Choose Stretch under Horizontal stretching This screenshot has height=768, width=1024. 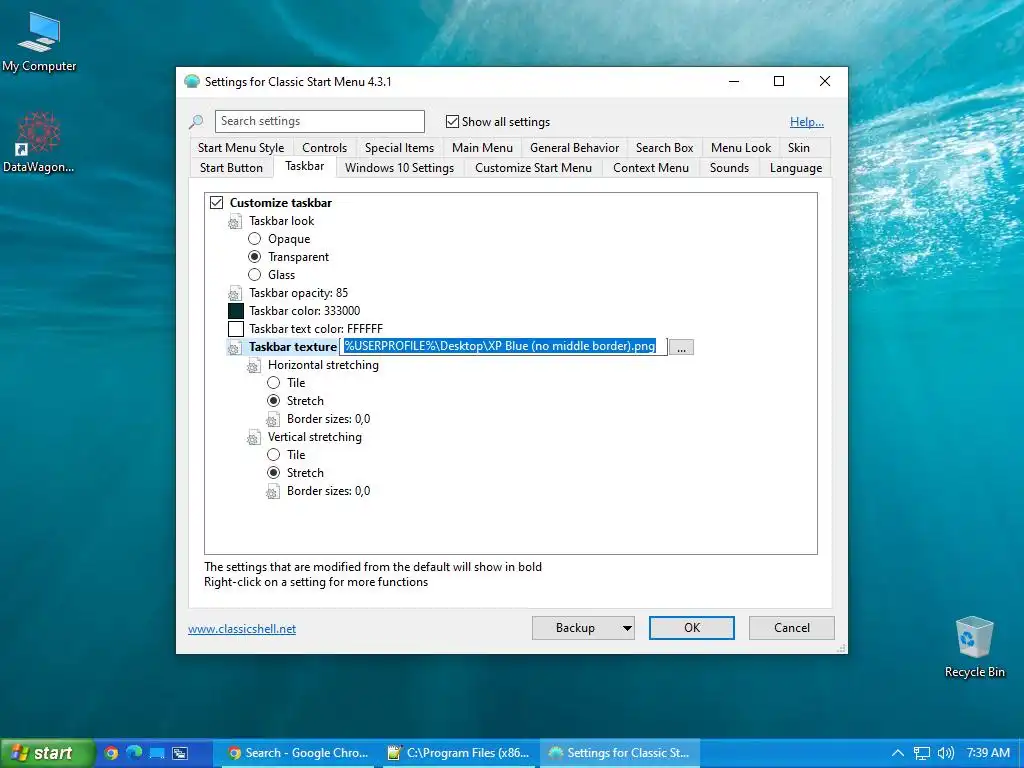(274, 401)
